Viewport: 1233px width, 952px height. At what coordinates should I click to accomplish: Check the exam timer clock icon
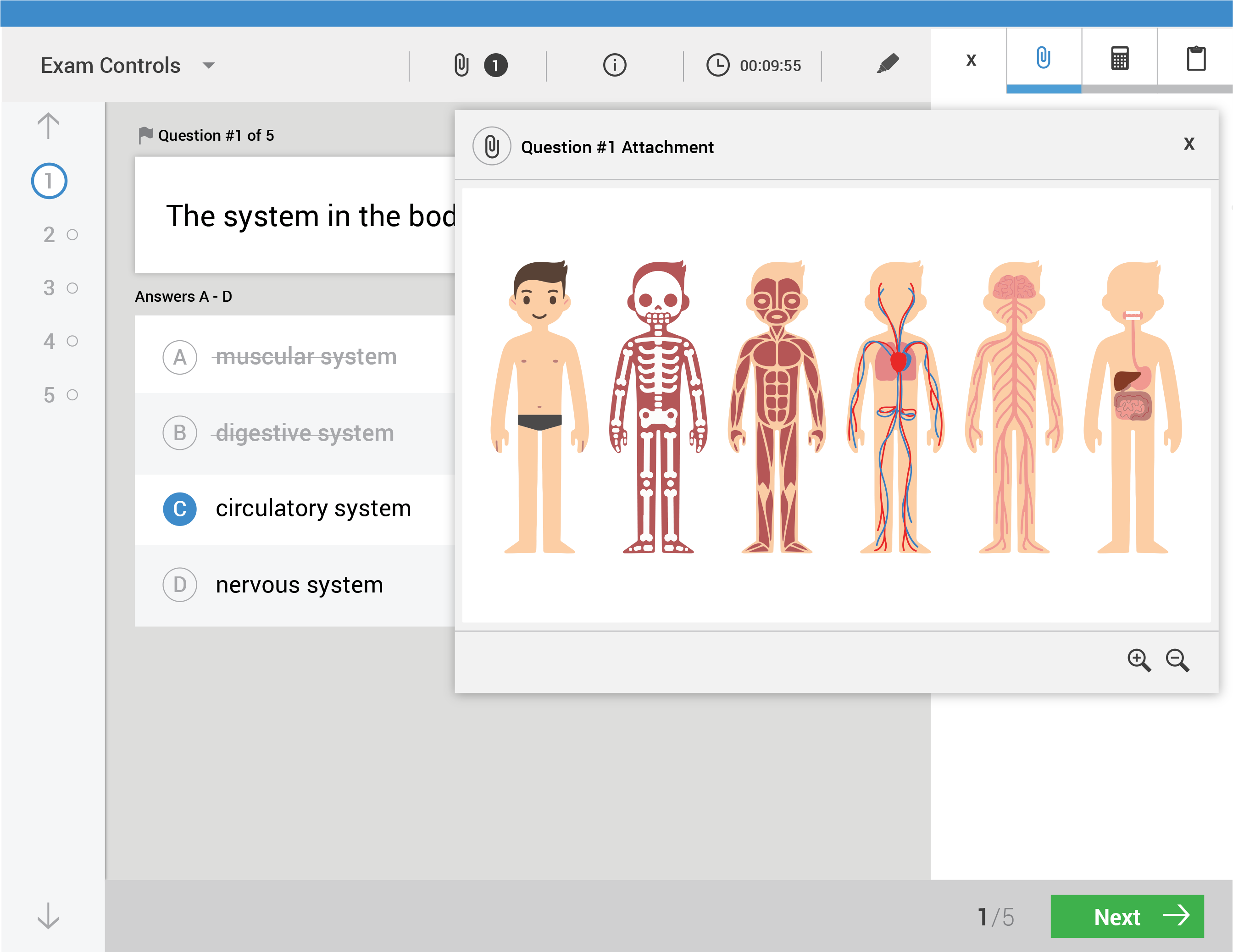point(718,65)
